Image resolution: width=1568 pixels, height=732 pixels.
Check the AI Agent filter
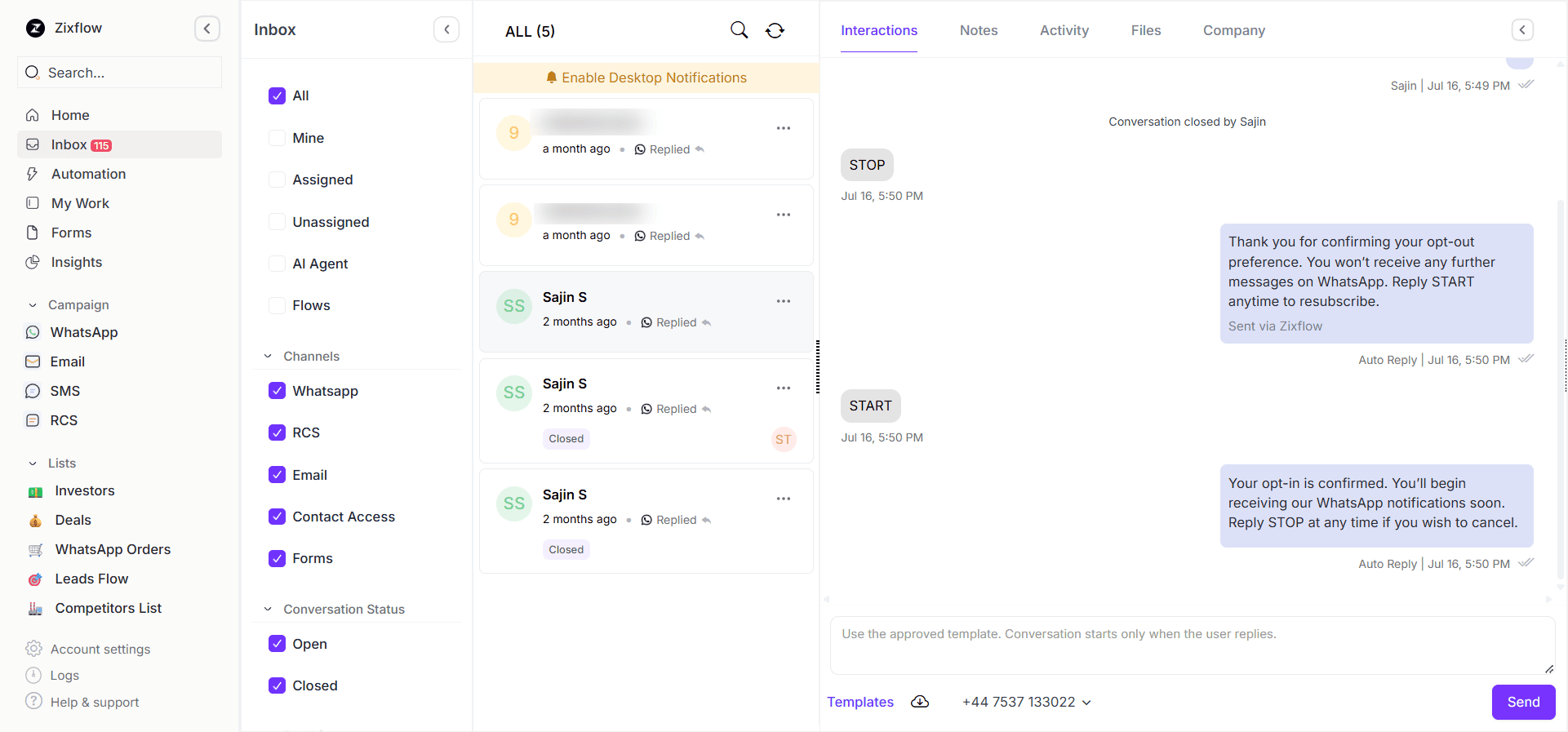(x=278, y=264)
